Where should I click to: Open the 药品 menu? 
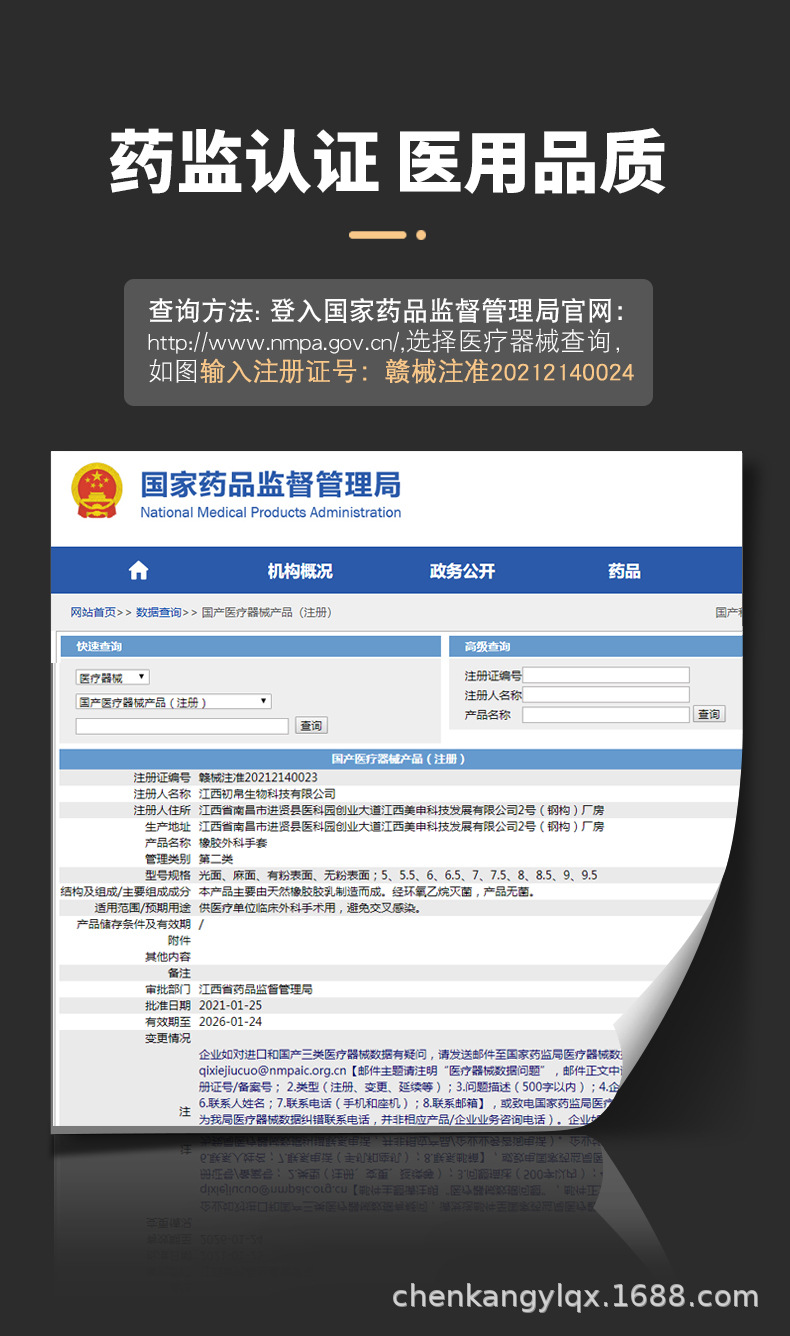click(x=624, y=571)
